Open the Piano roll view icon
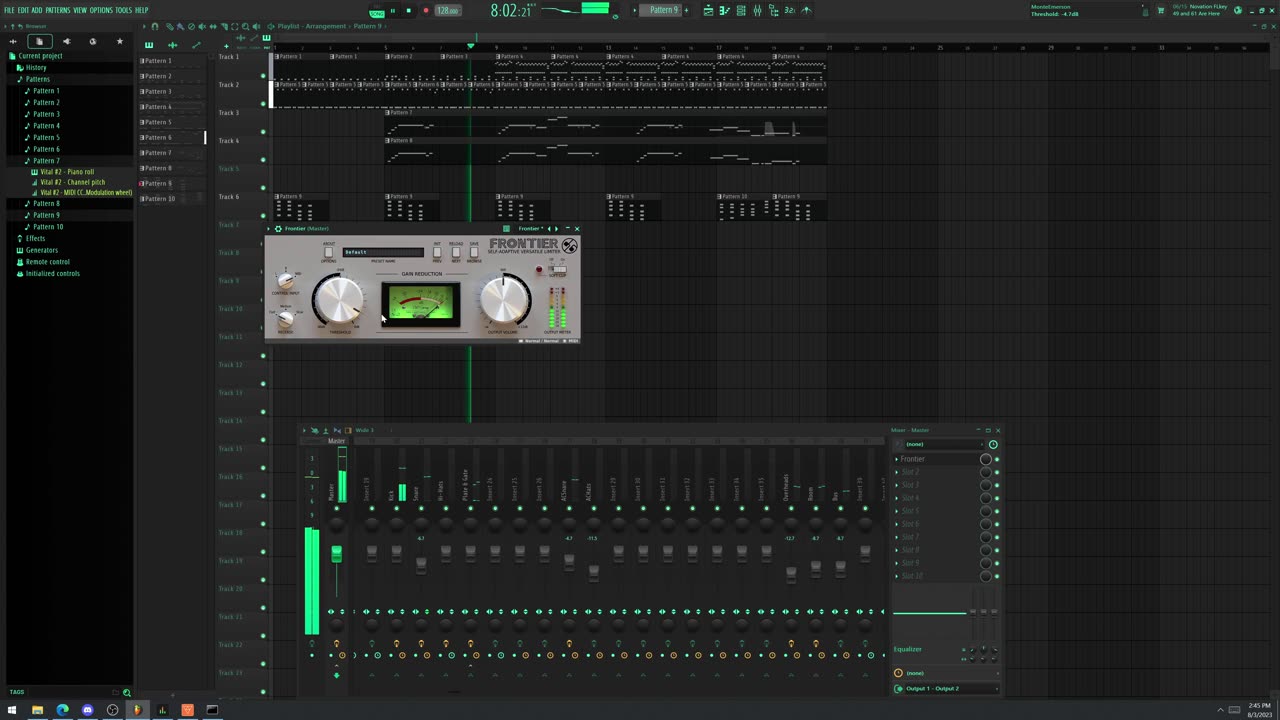 pos(724,10)
